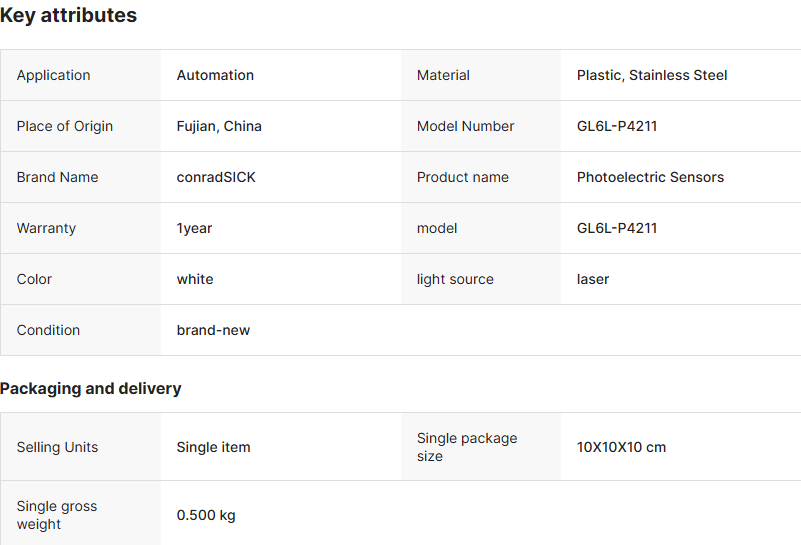Click the 1year warranty value

click(x=194, y=228)
